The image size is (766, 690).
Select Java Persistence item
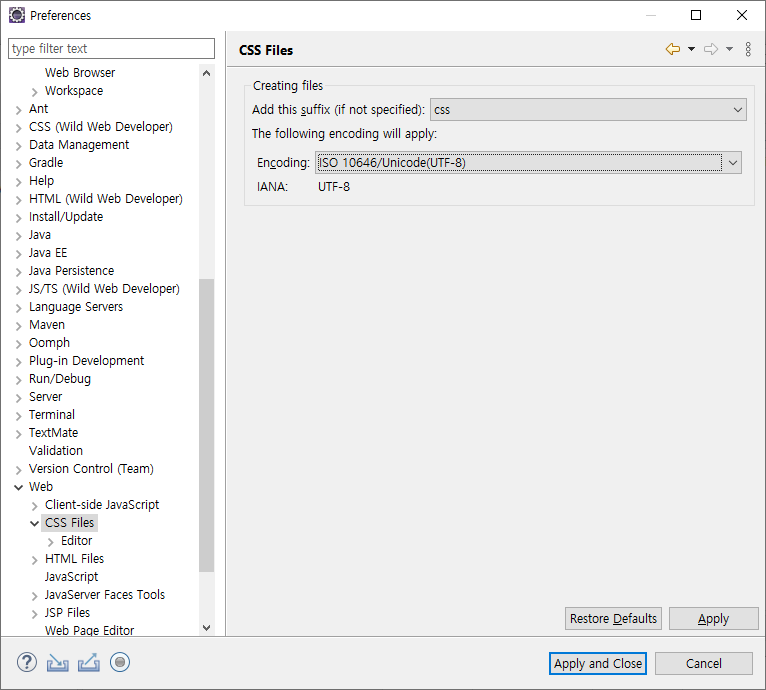(71, 271)
